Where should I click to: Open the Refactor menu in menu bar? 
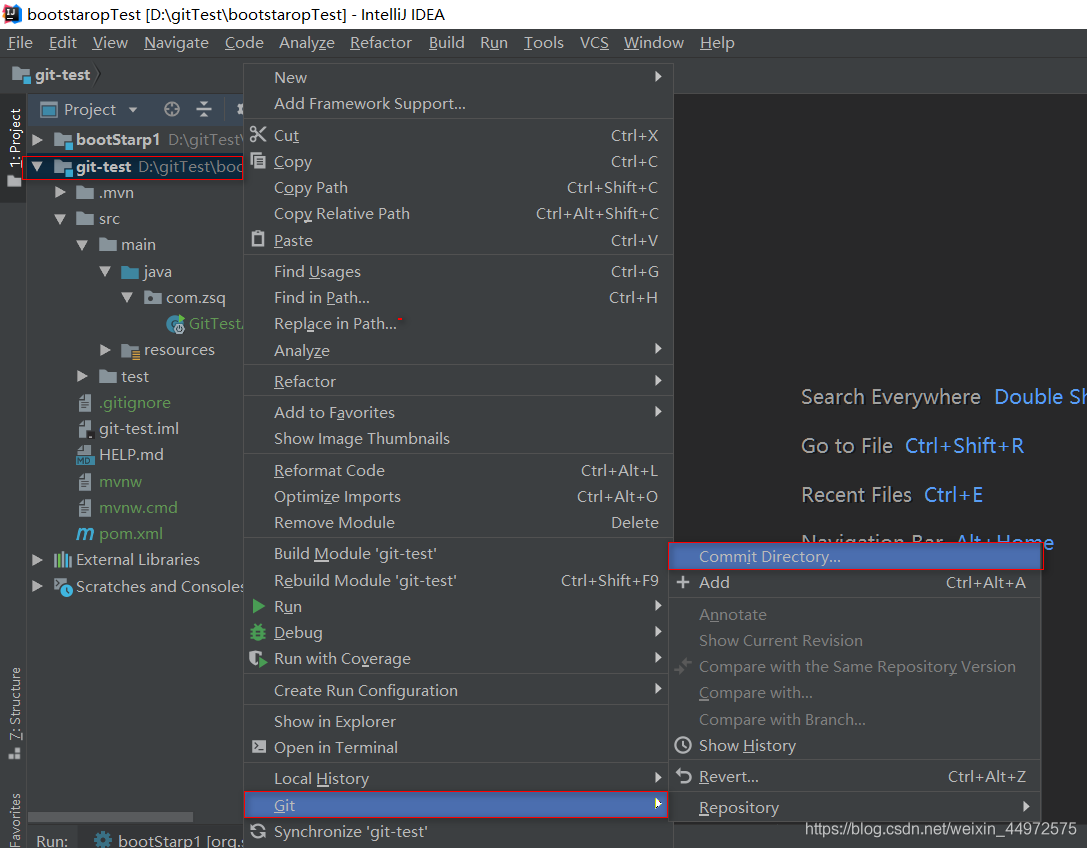(x=381, y=42)
